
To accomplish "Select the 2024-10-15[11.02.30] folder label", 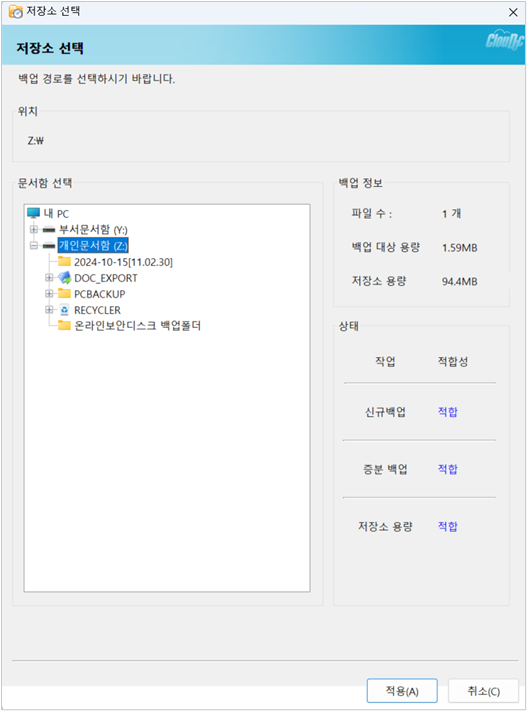I will (x=123, y=262).
